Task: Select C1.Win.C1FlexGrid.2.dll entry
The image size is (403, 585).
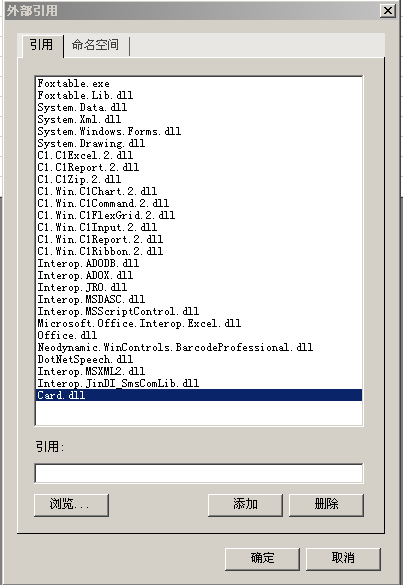Action: pos(199,215)
